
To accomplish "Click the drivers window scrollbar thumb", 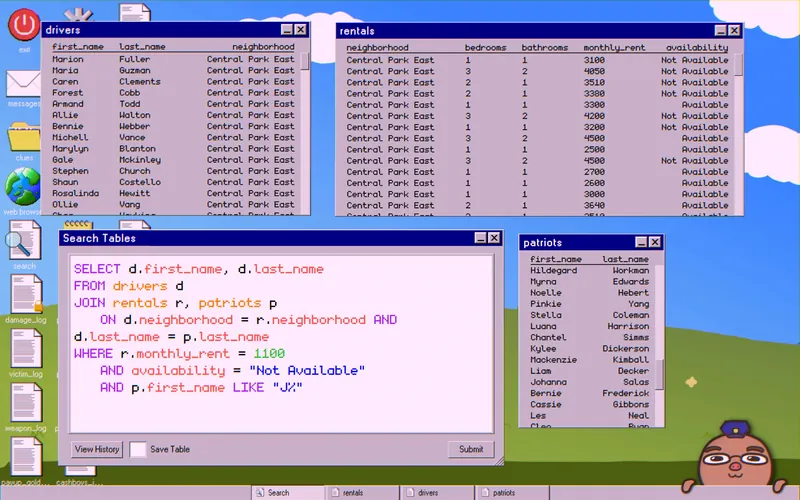I will pyautogui.click(x=305, y=62).
